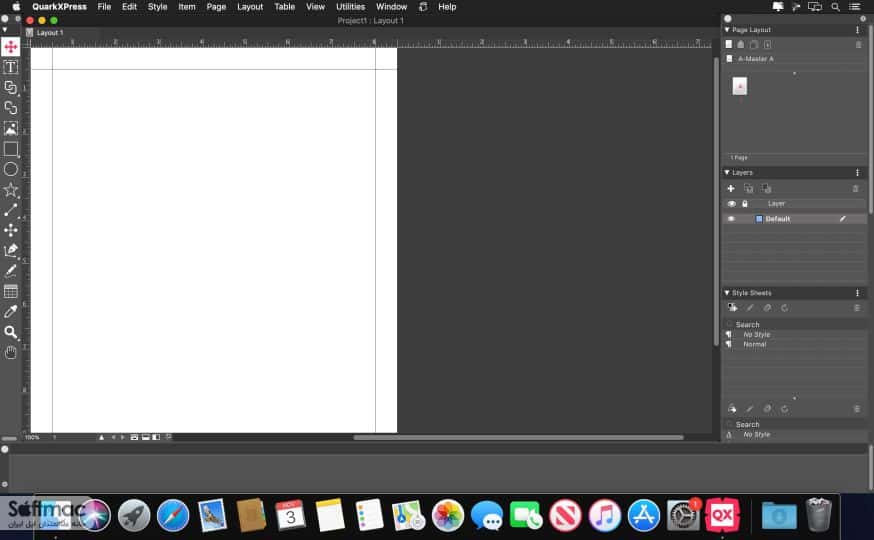Viewport: 874px width, 540px height.
Task: Select the Default layer row
Action: [794, 219]
